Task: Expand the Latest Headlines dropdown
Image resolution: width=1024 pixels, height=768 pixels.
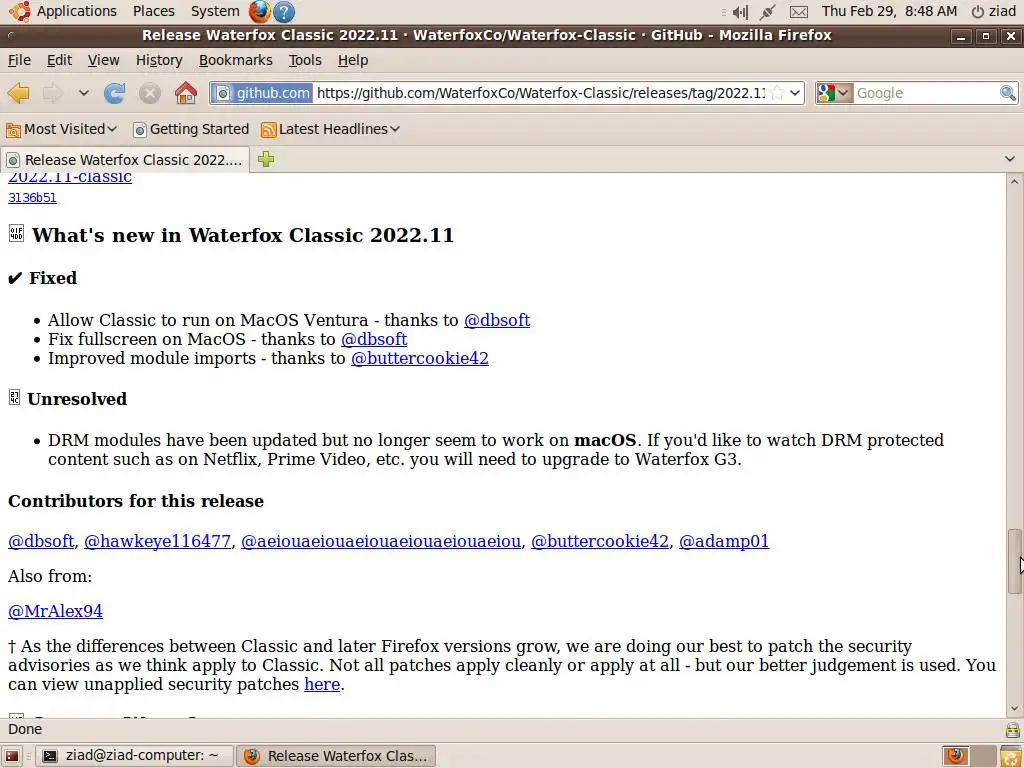Action: coord(394,129)
